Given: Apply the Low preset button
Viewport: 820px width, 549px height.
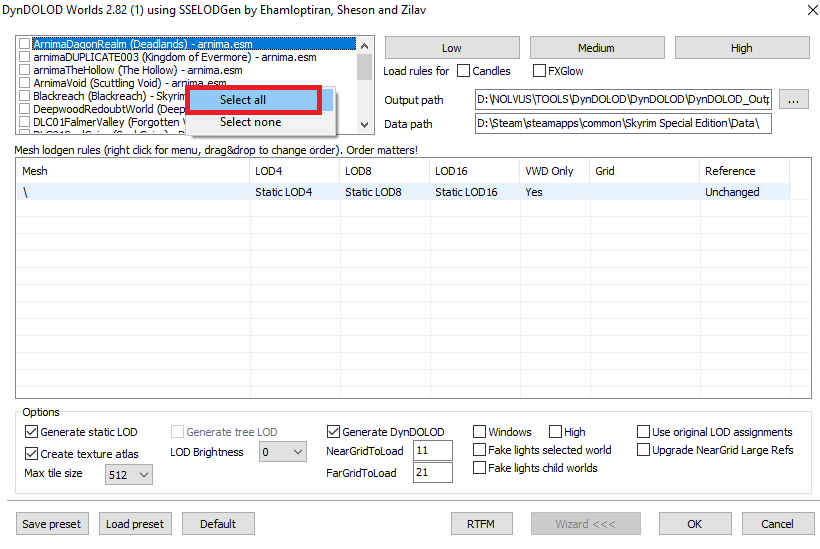Looking at the screenshot, I should tap(452, 48).
